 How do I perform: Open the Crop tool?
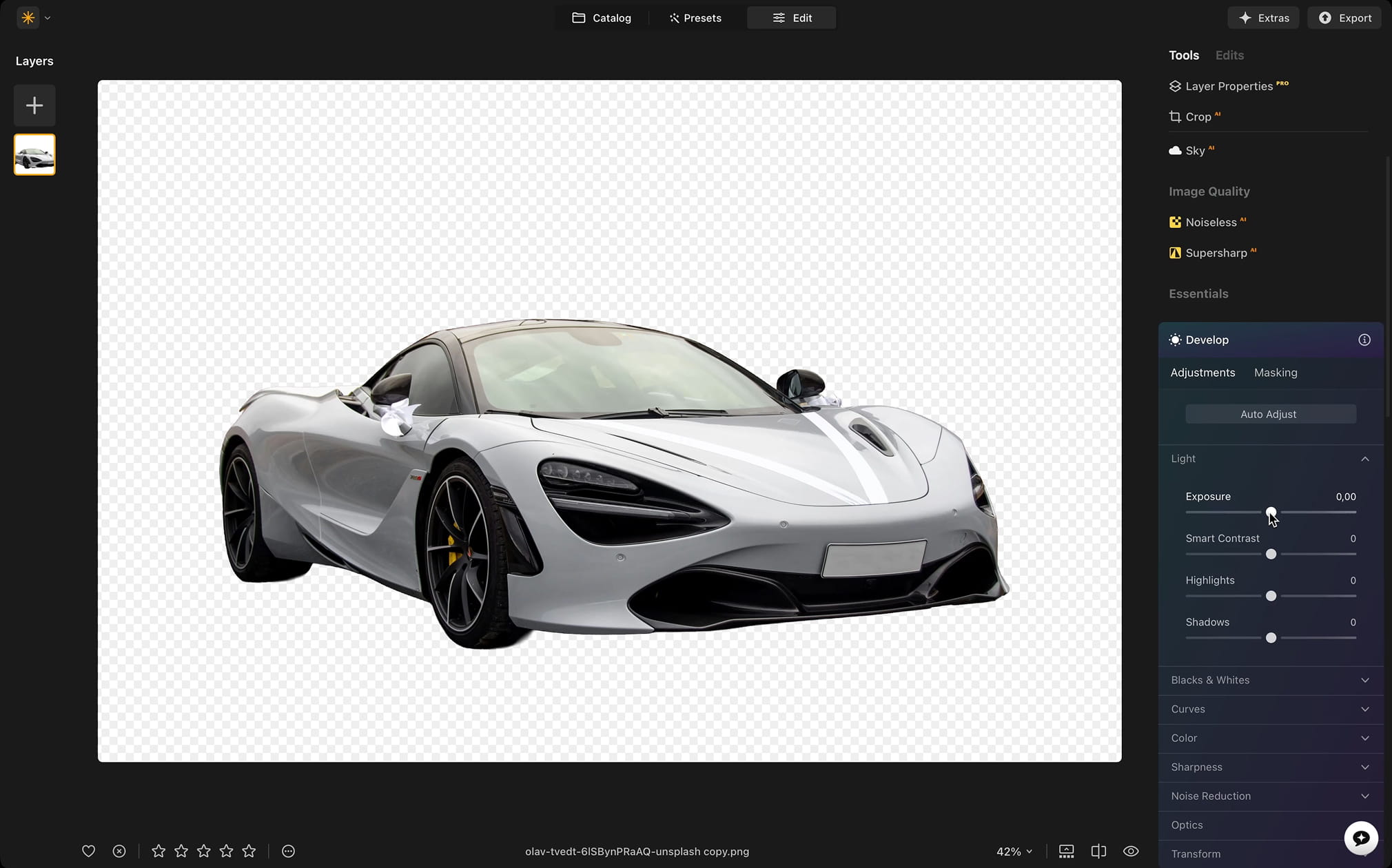pyautogui.click(x=1198, y=117)
